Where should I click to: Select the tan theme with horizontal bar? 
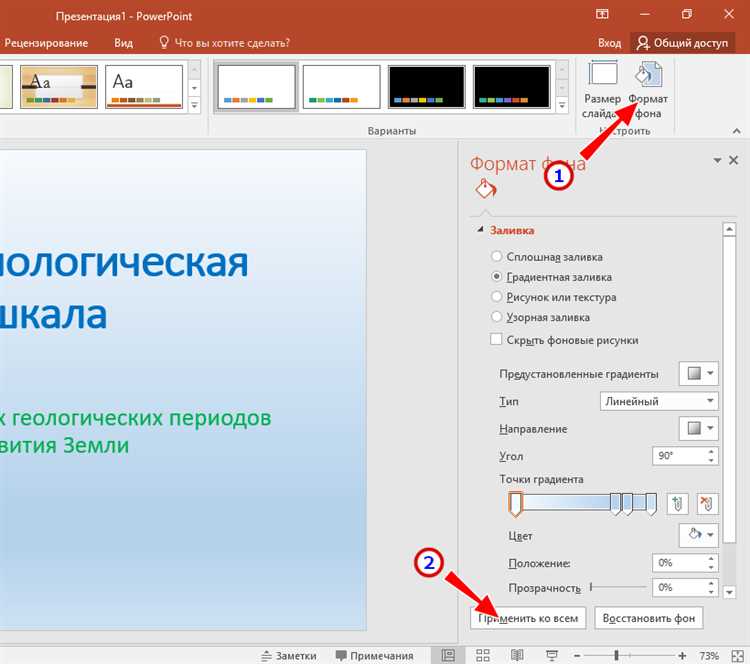pyautogui.click(x=59, y=87)
